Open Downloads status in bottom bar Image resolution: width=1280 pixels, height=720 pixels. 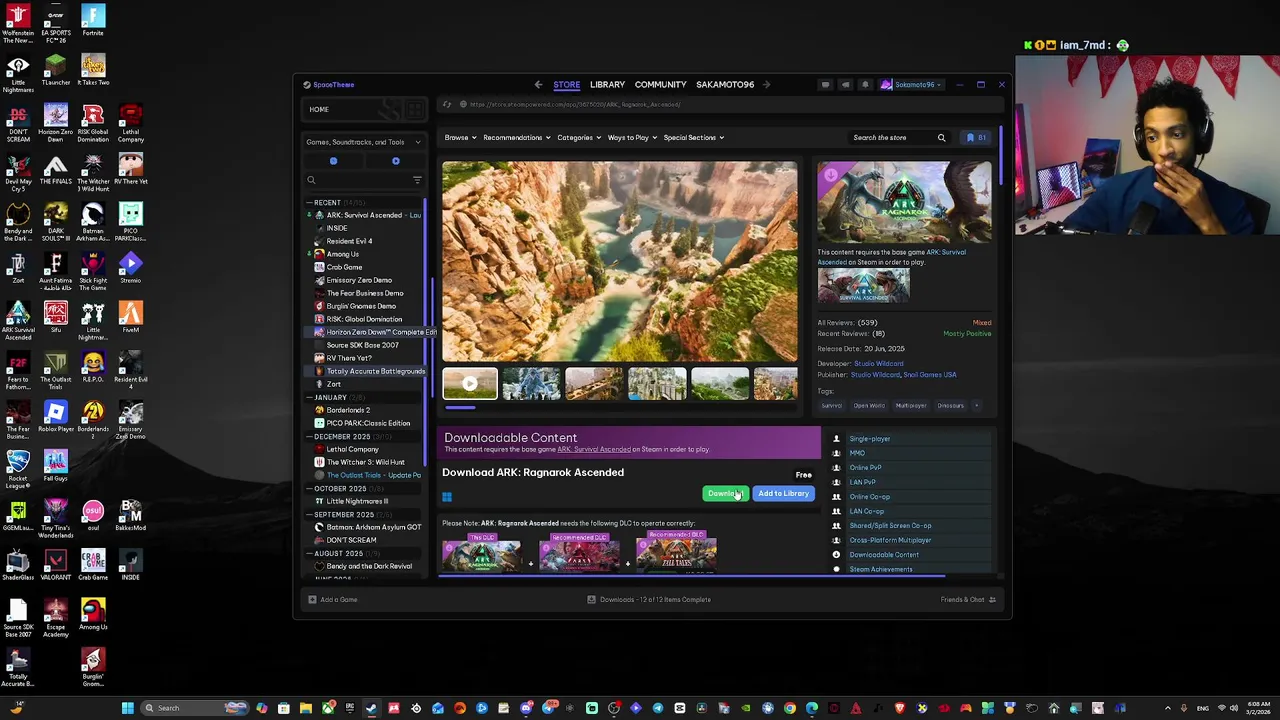click(649, 599)
